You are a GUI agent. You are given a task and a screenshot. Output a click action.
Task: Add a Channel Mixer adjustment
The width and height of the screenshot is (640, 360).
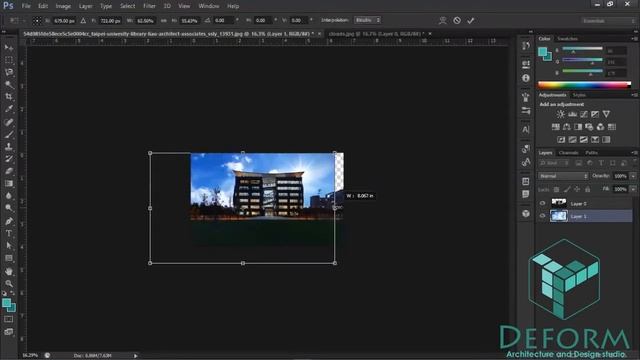(600, 127)
